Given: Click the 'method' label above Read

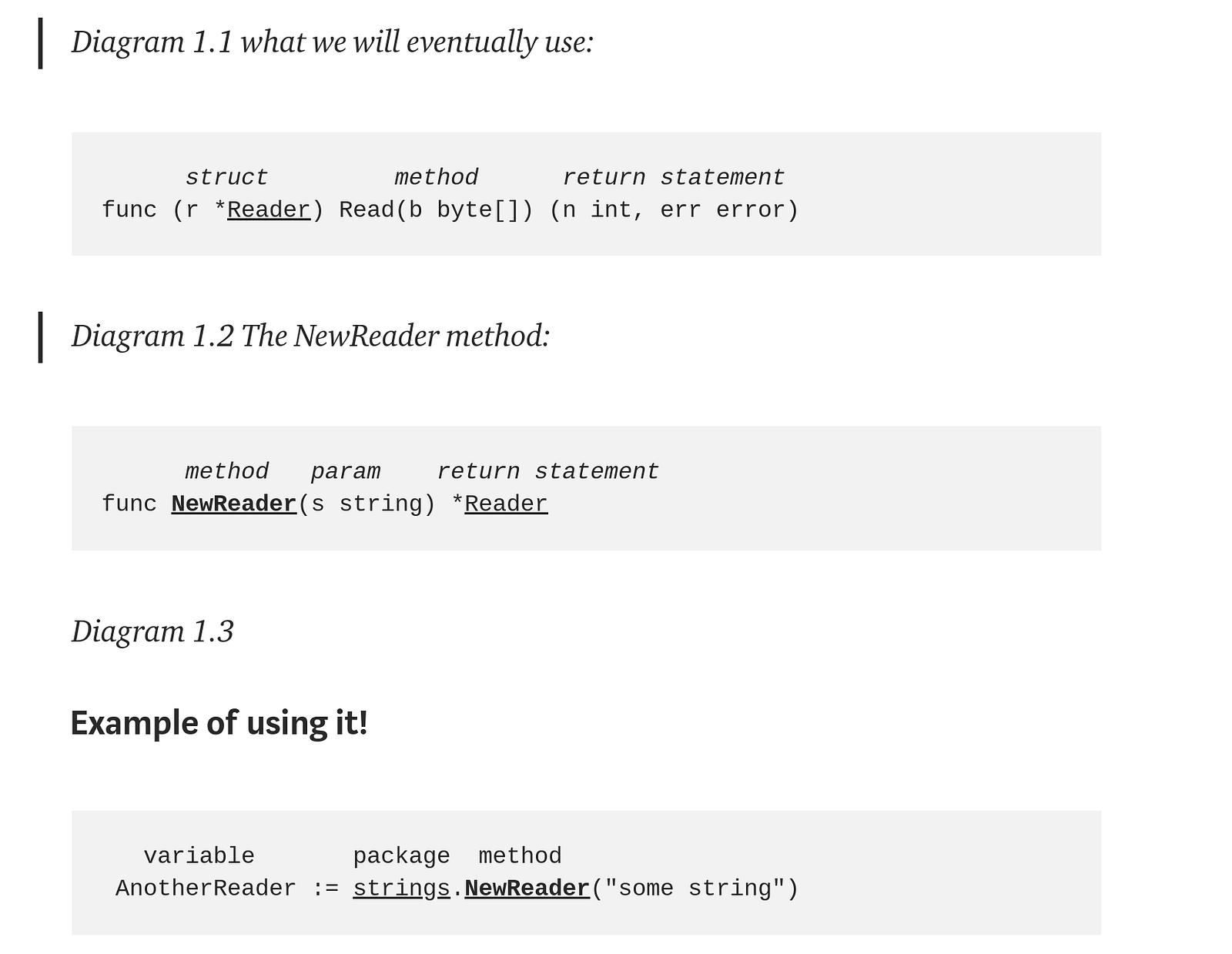Looking at the screenshot, I should tap(436, 177).
